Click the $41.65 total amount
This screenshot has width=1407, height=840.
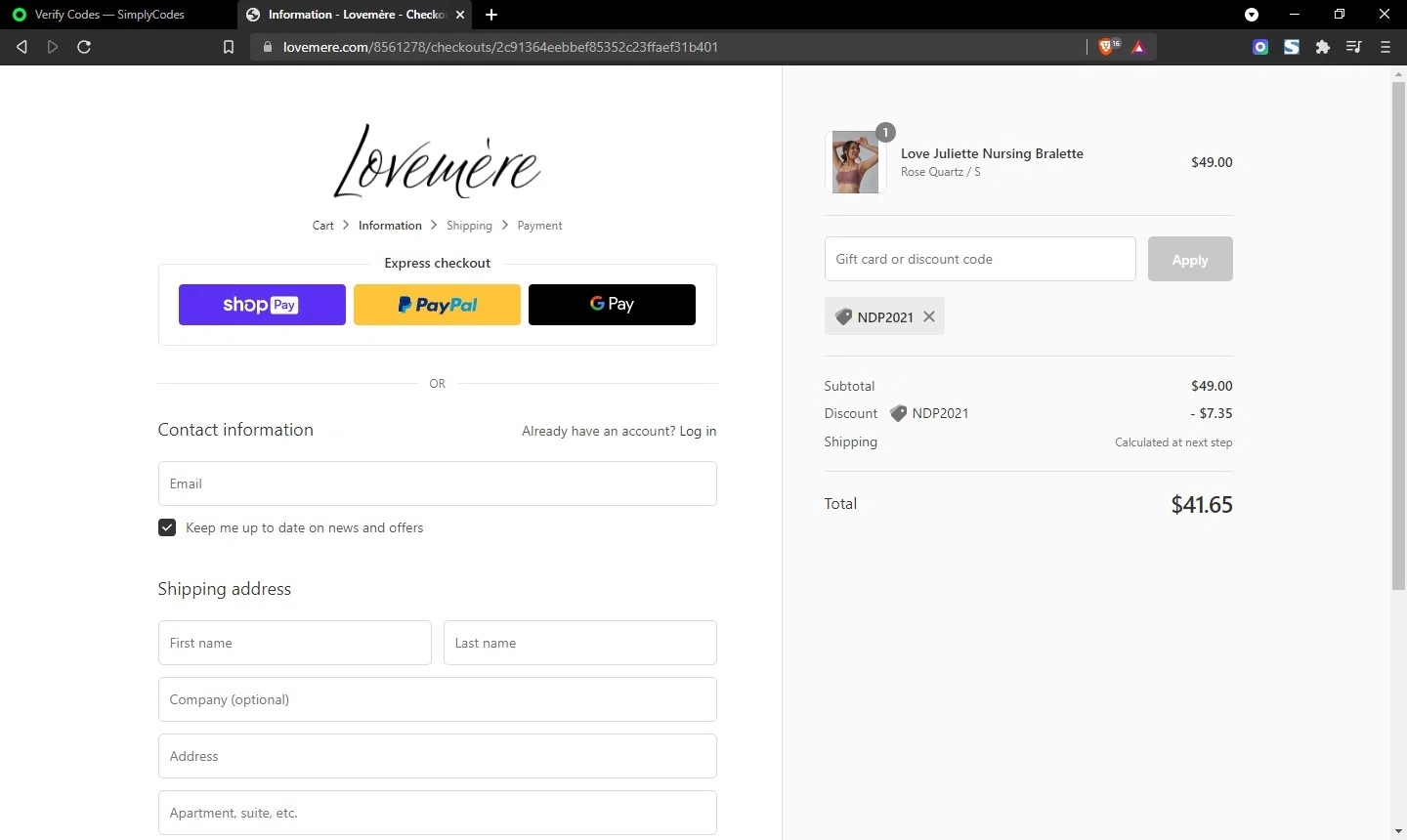pyautogui.click(x=1202, y=505)
